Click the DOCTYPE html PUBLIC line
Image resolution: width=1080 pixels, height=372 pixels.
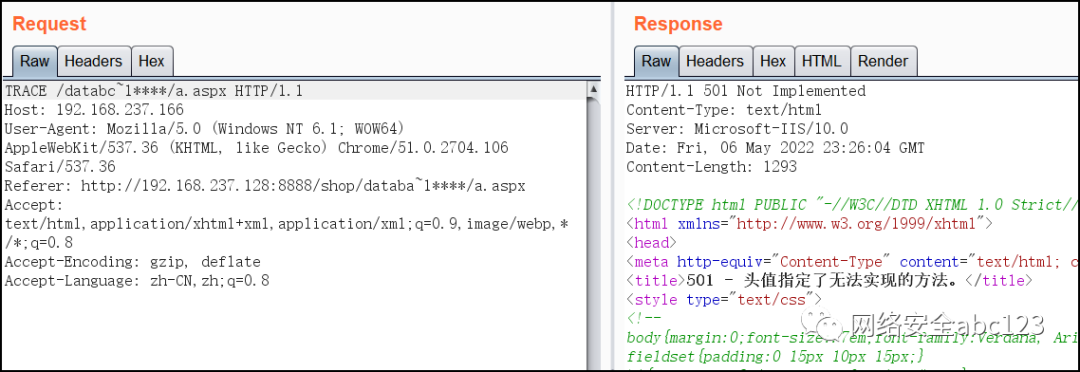pyautogui.click(x=853, y=205)
